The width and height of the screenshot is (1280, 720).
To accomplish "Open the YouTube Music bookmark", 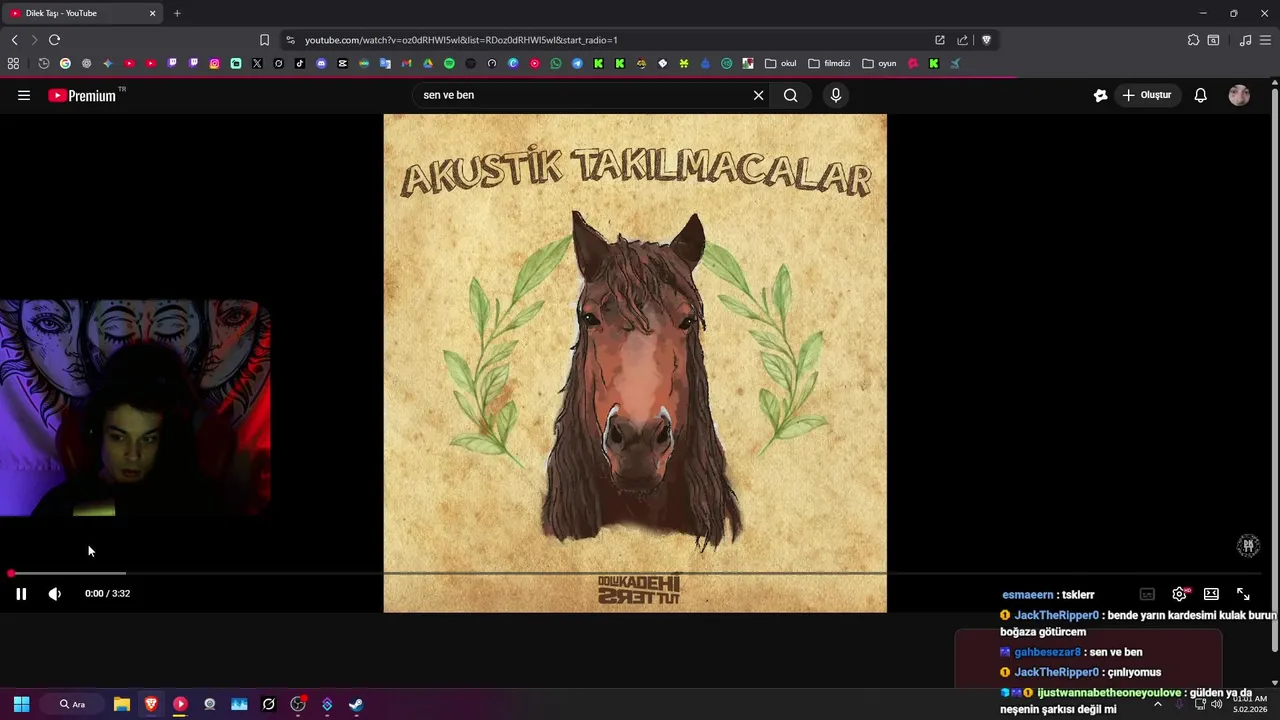I will pos(535,63).
